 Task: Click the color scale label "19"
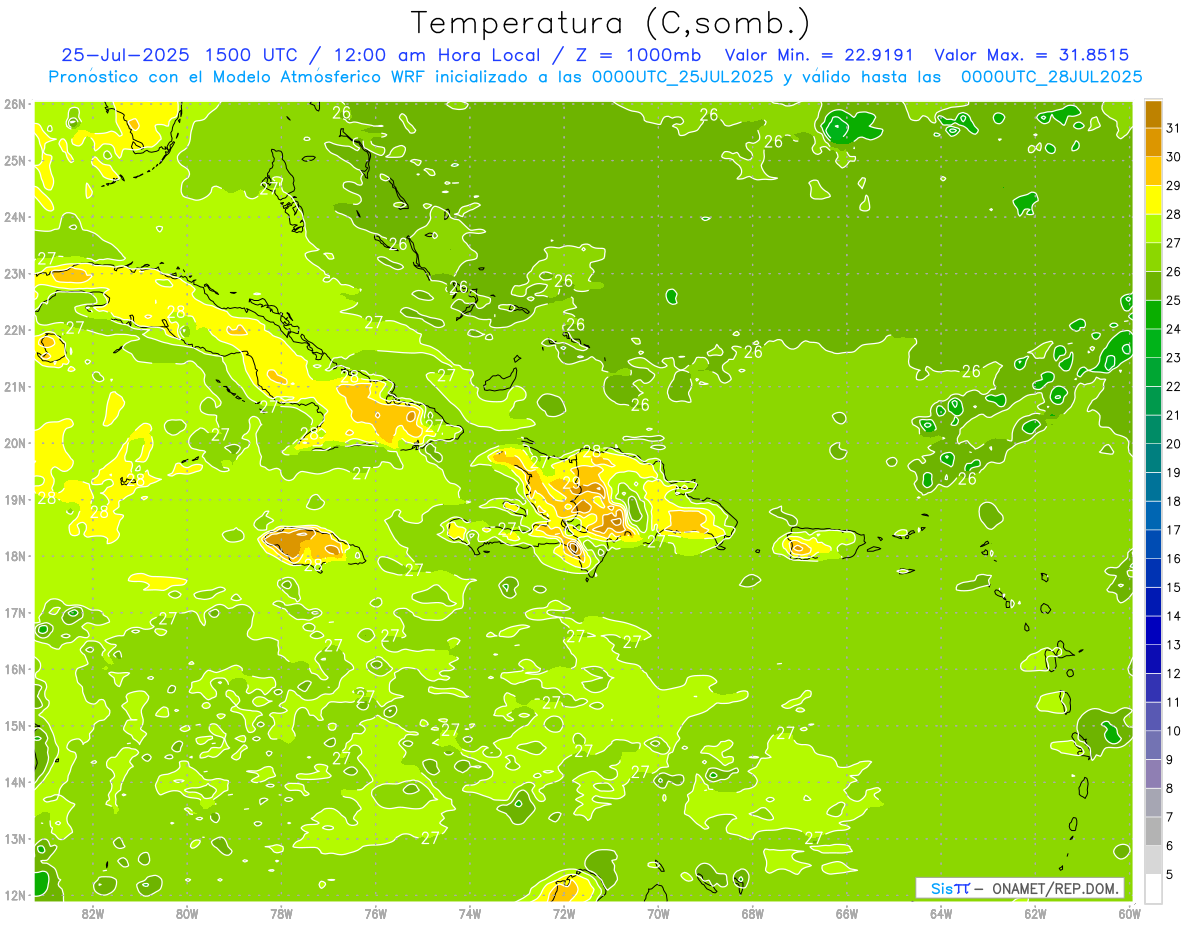[1172, 472]
